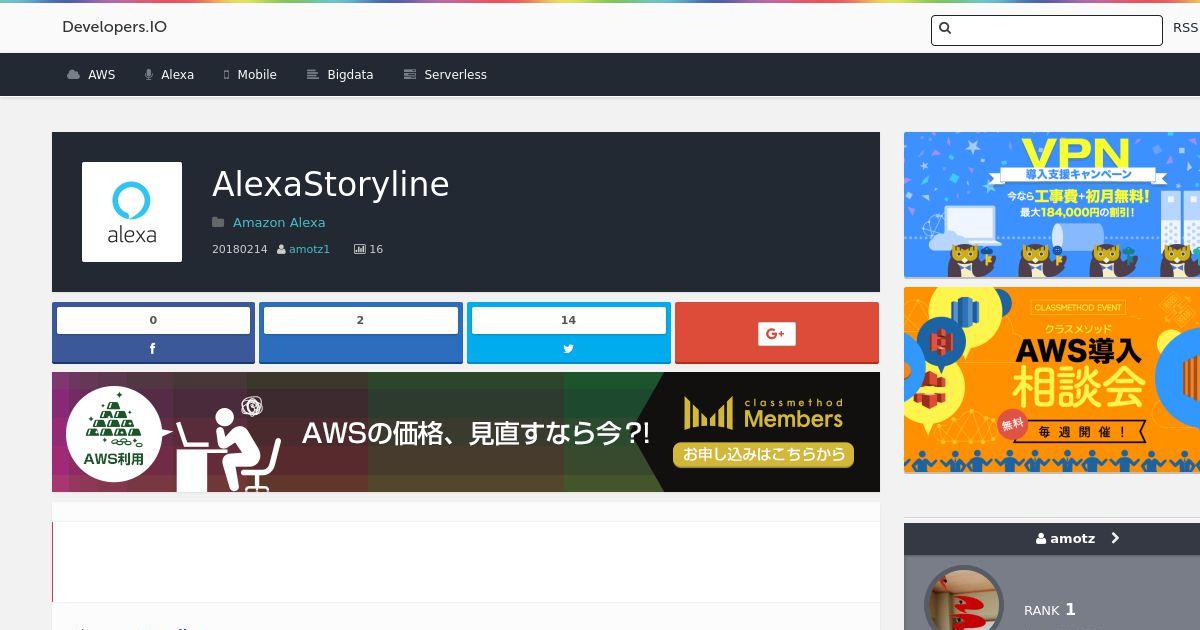The width and height of the screenshot is (1200, 630).
Task: Open the RSS feed link
Action: pos(1185,28)
